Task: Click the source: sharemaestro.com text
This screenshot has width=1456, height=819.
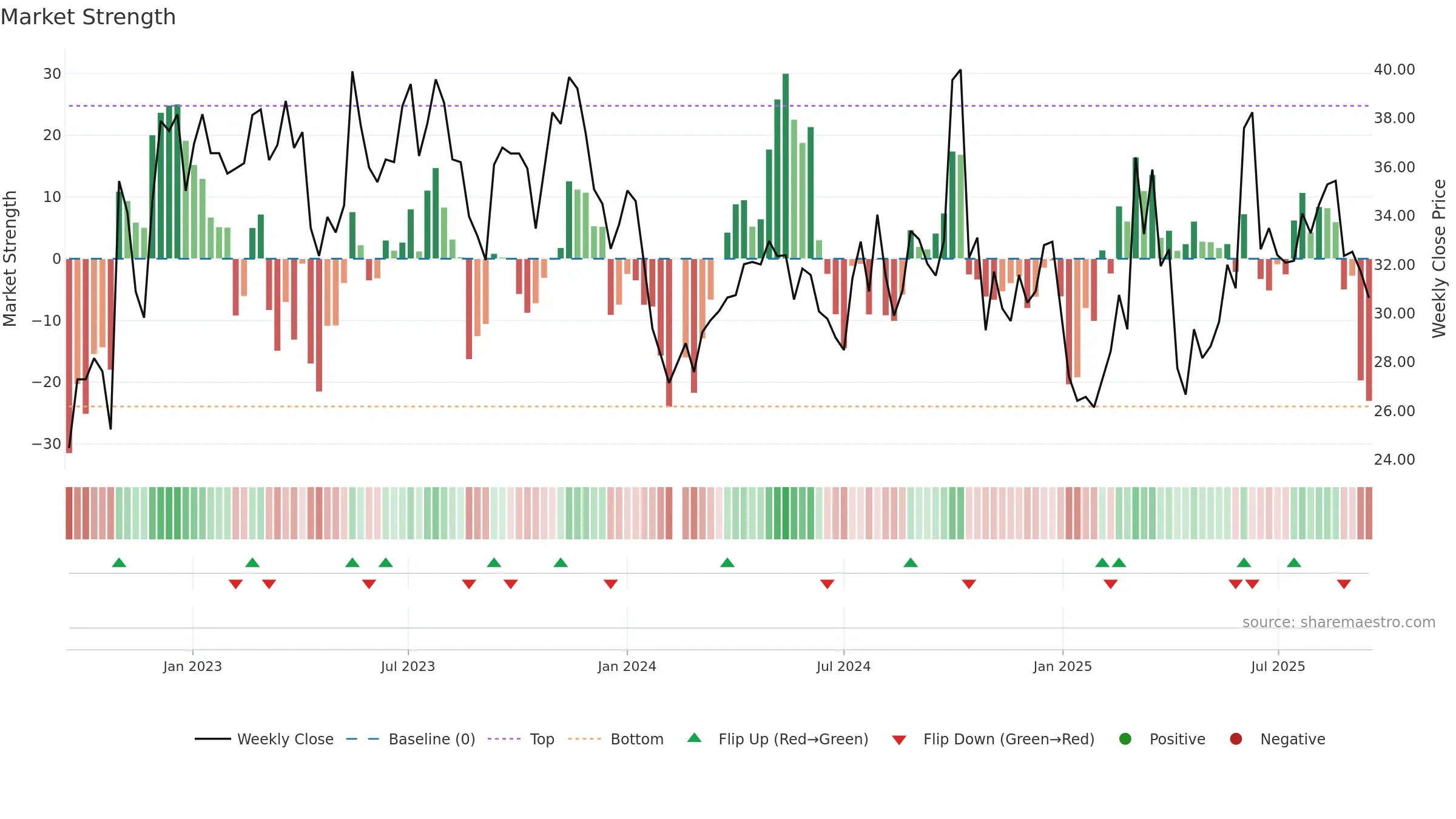Action: pos(1339,622)
